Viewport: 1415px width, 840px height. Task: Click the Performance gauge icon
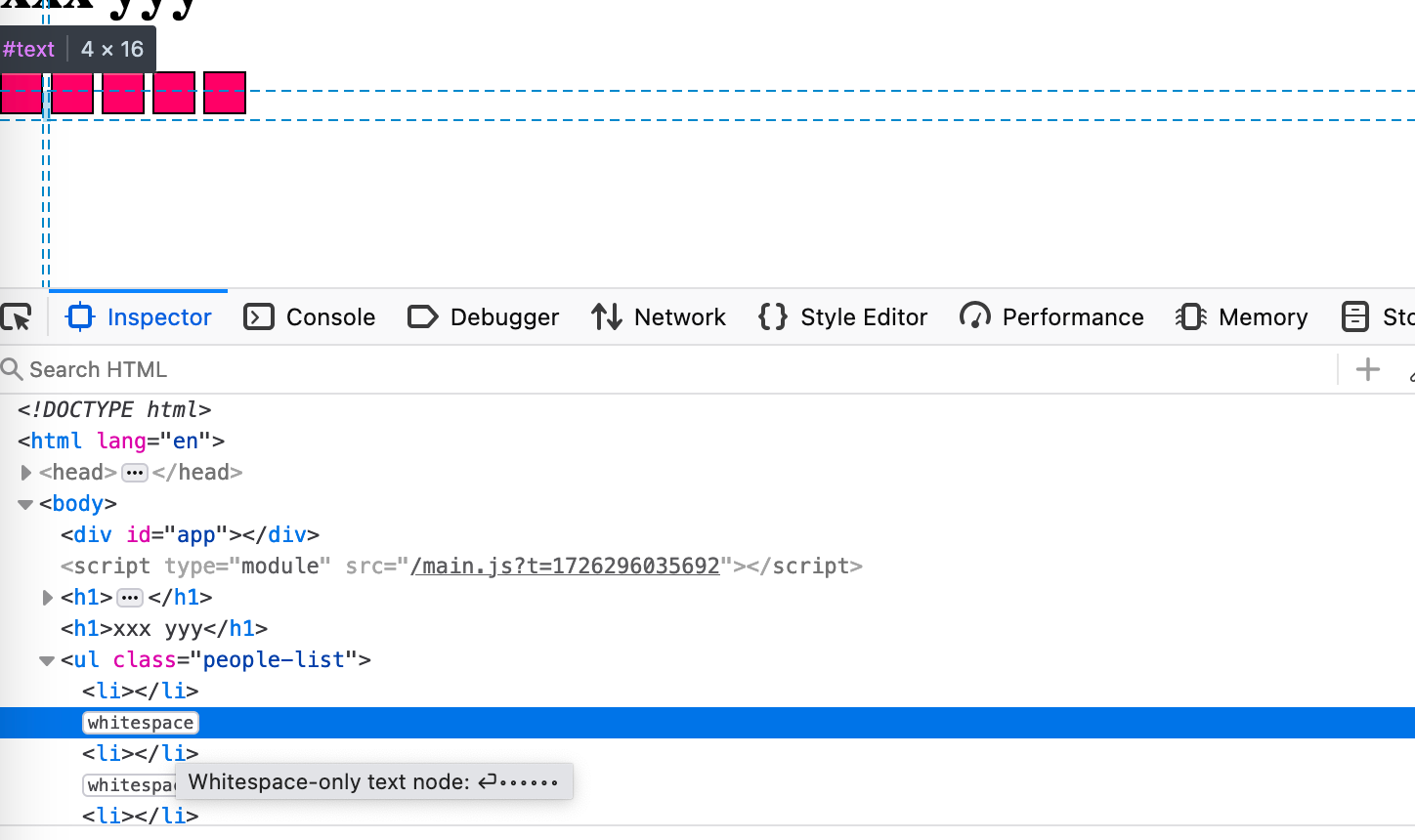click(974, 317)
